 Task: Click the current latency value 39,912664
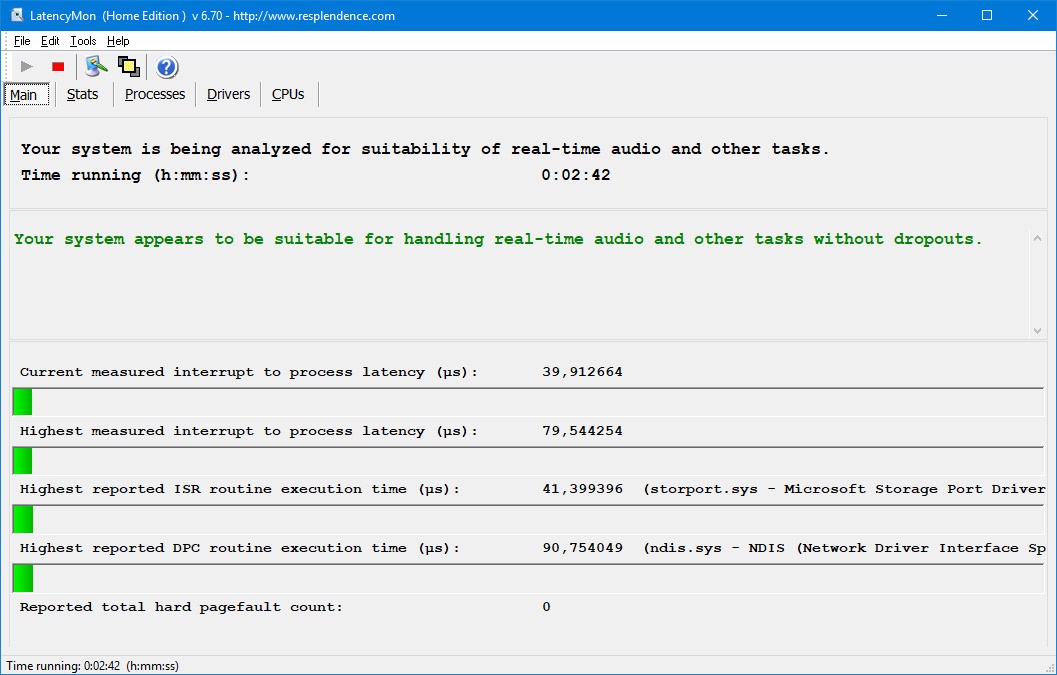582,372
